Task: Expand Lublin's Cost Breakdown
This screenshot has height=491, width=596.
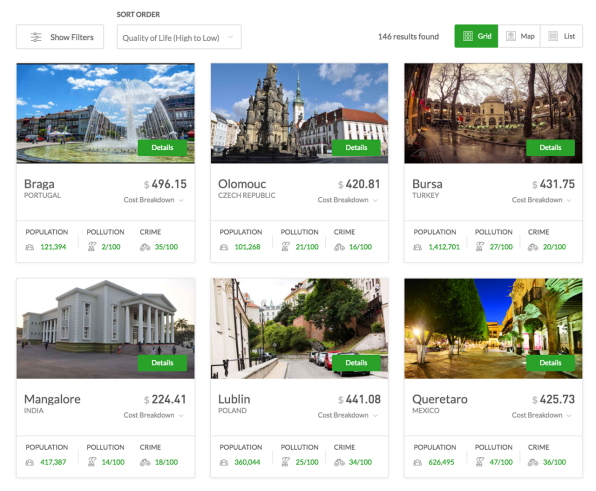Action: 348,415
